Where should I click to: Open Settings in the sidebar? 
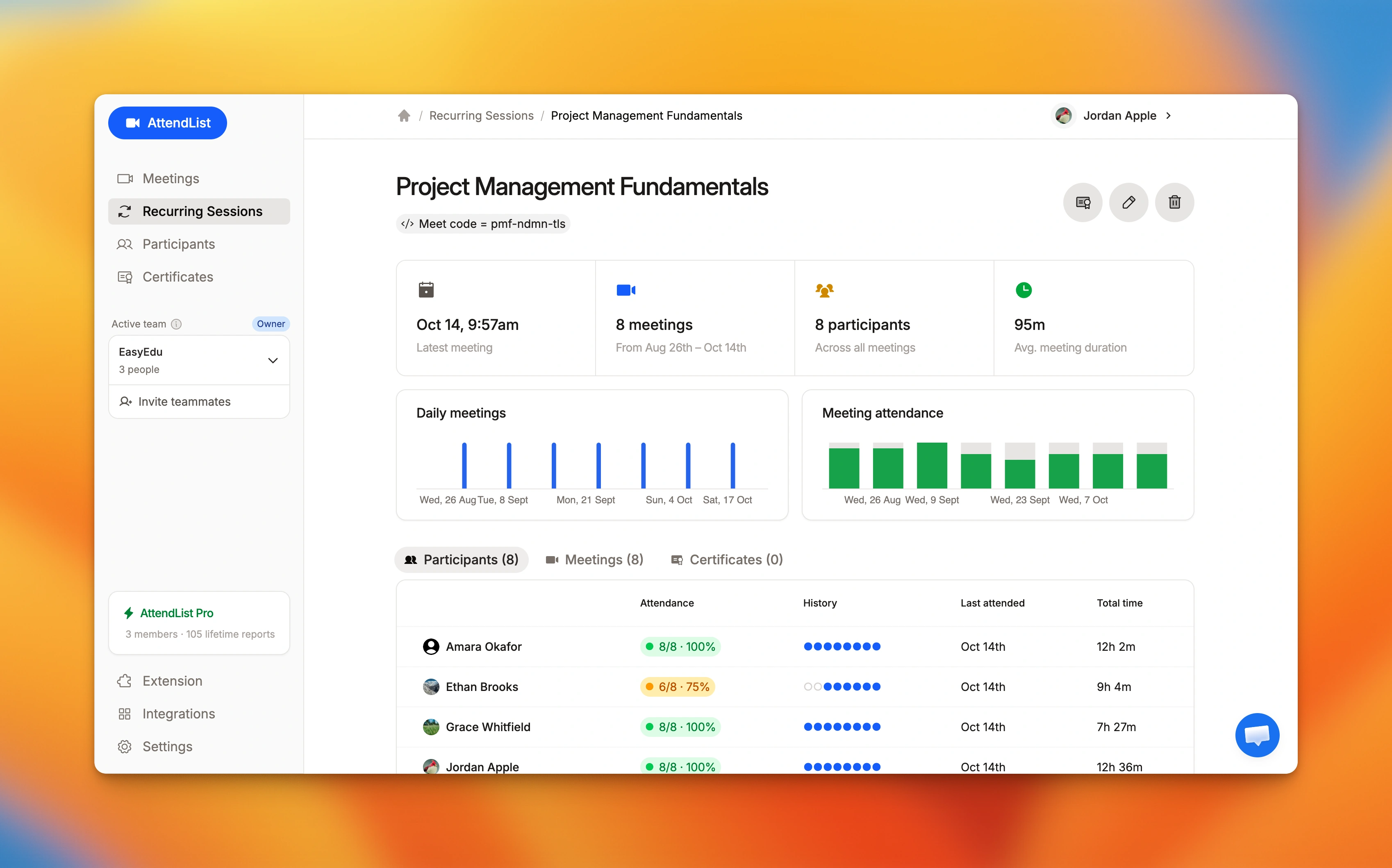[x=199, y=746]
